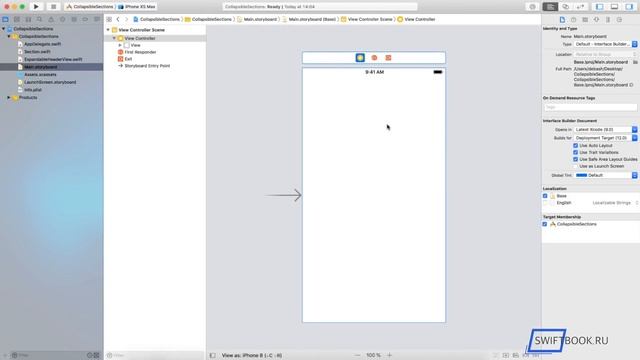Click the folder reveal icon beside Base.lproj path

pos(635,62)
